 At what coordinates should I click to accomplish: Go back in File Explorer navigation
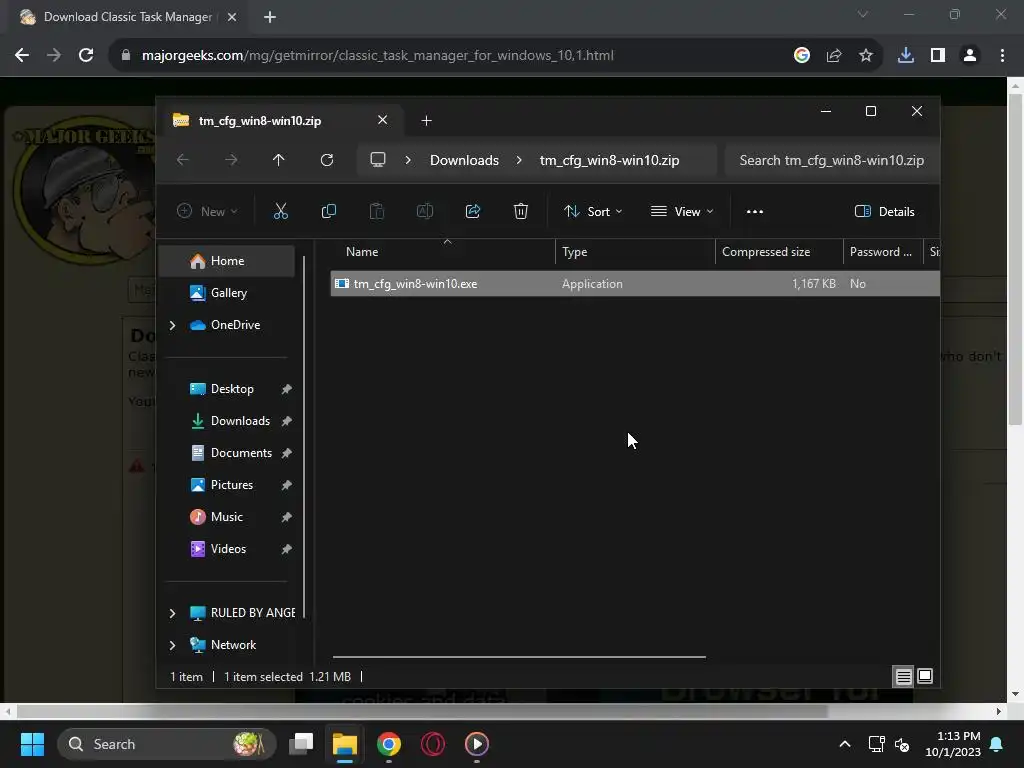click(183, 160)
